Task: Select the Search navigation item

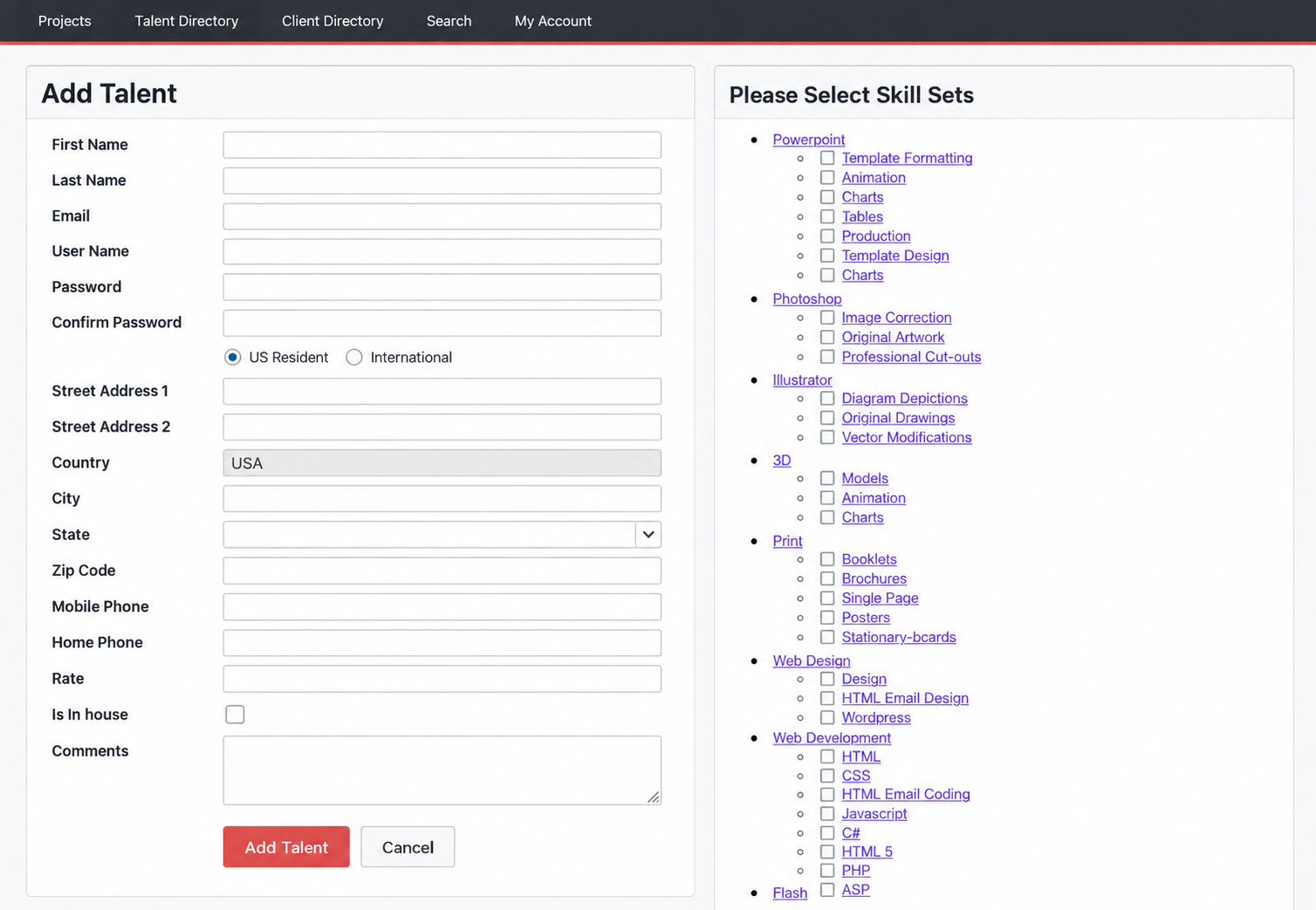Action: (449, 21)
